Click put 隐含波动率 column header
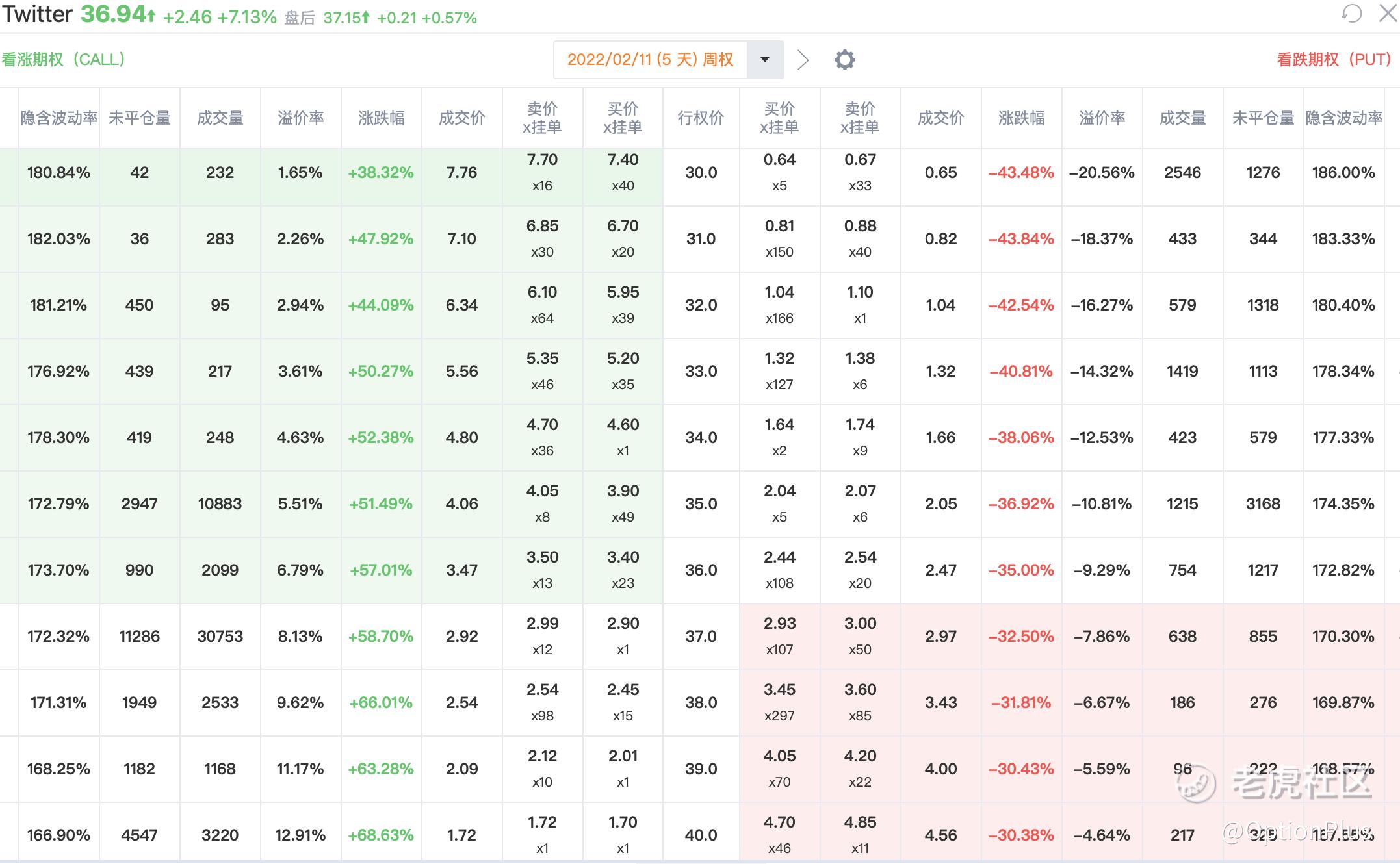Viewport: 1400px width, 864px height. [x=1343, y=118]
